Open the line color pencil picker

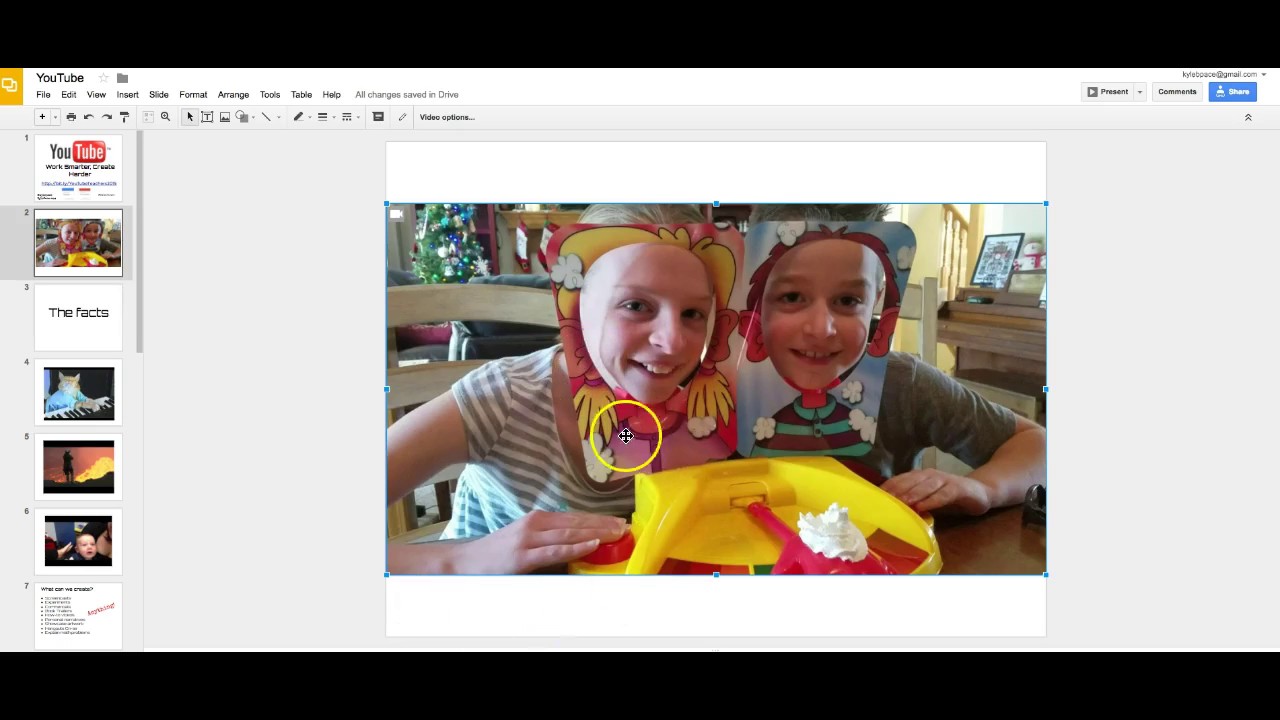point(298,117)
